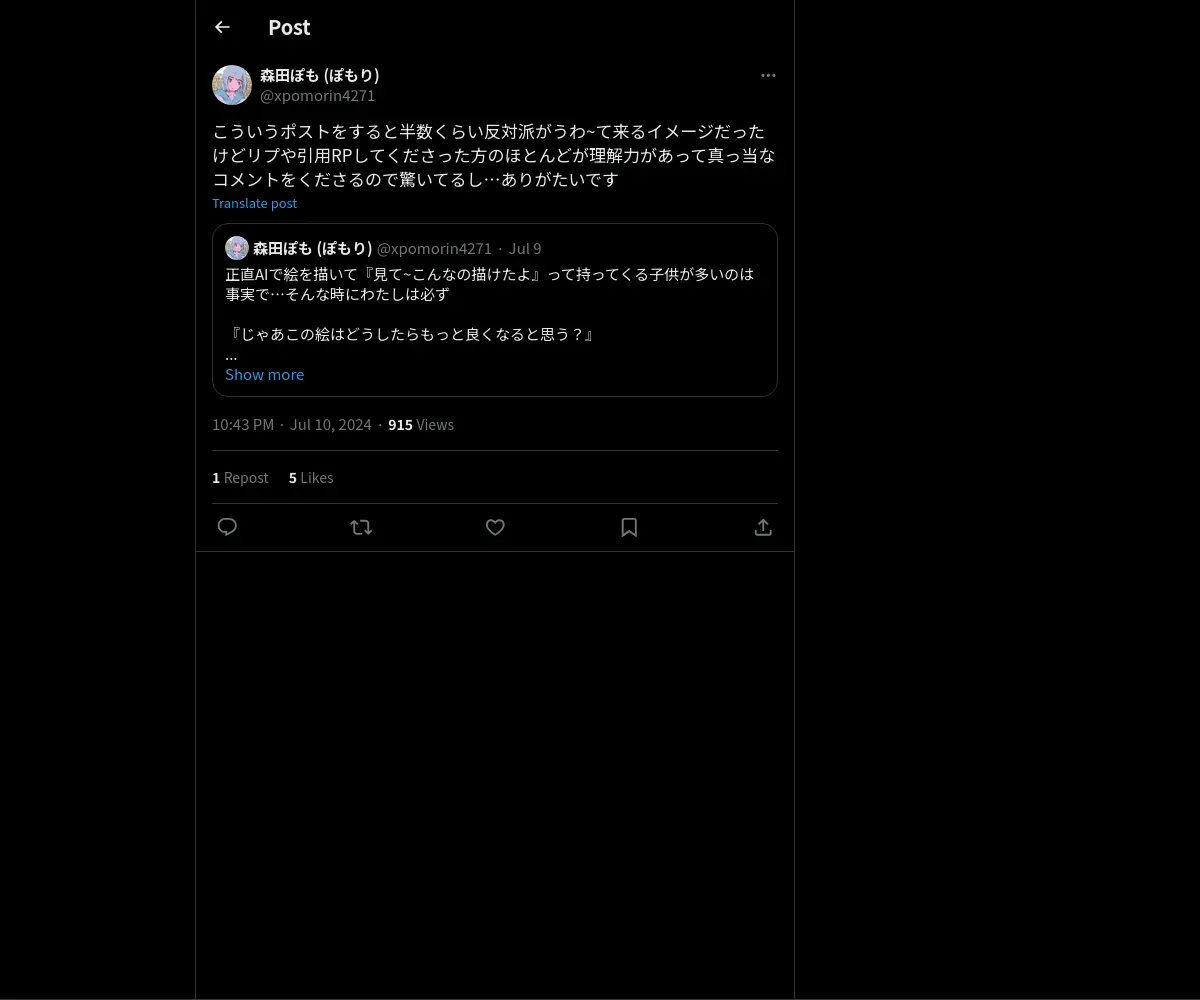This screenshot has height=1000, width=1200.
Task: Click author name 森田ぽも (ぽもり) at top
Action: click(319, 75)
